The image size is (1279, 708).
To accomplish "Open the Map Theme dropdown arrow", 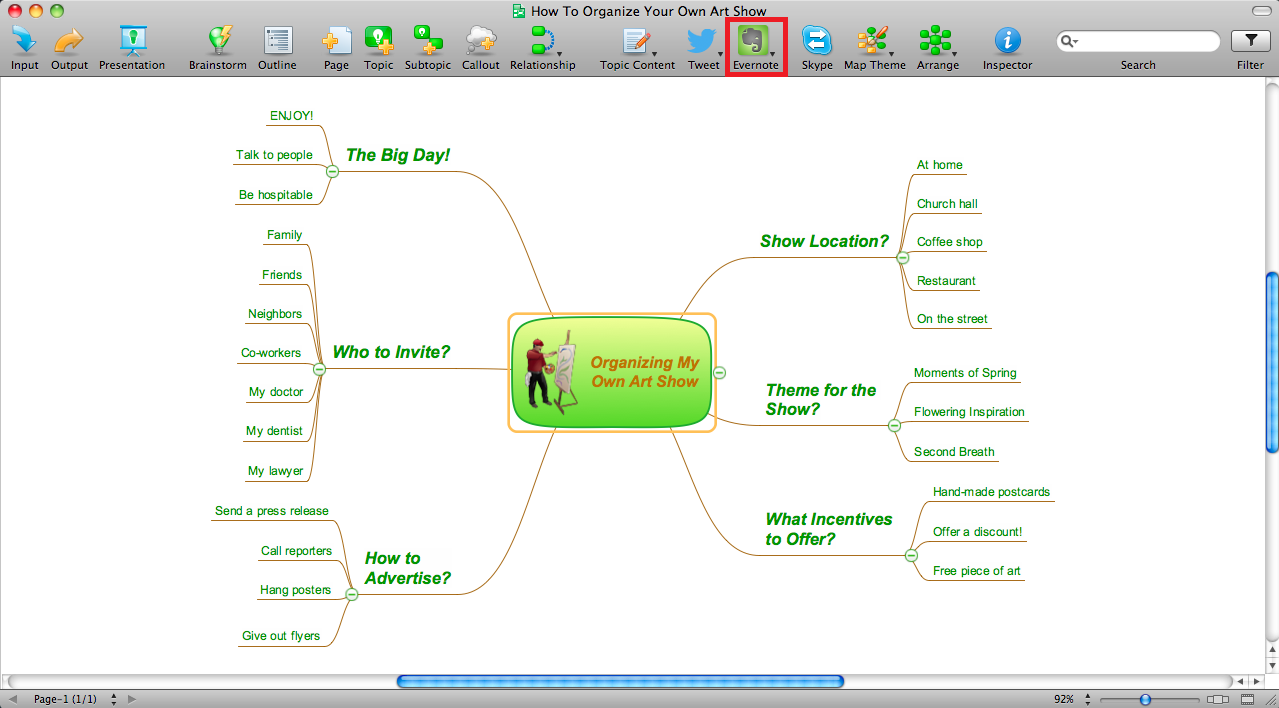I will point(891,53).
